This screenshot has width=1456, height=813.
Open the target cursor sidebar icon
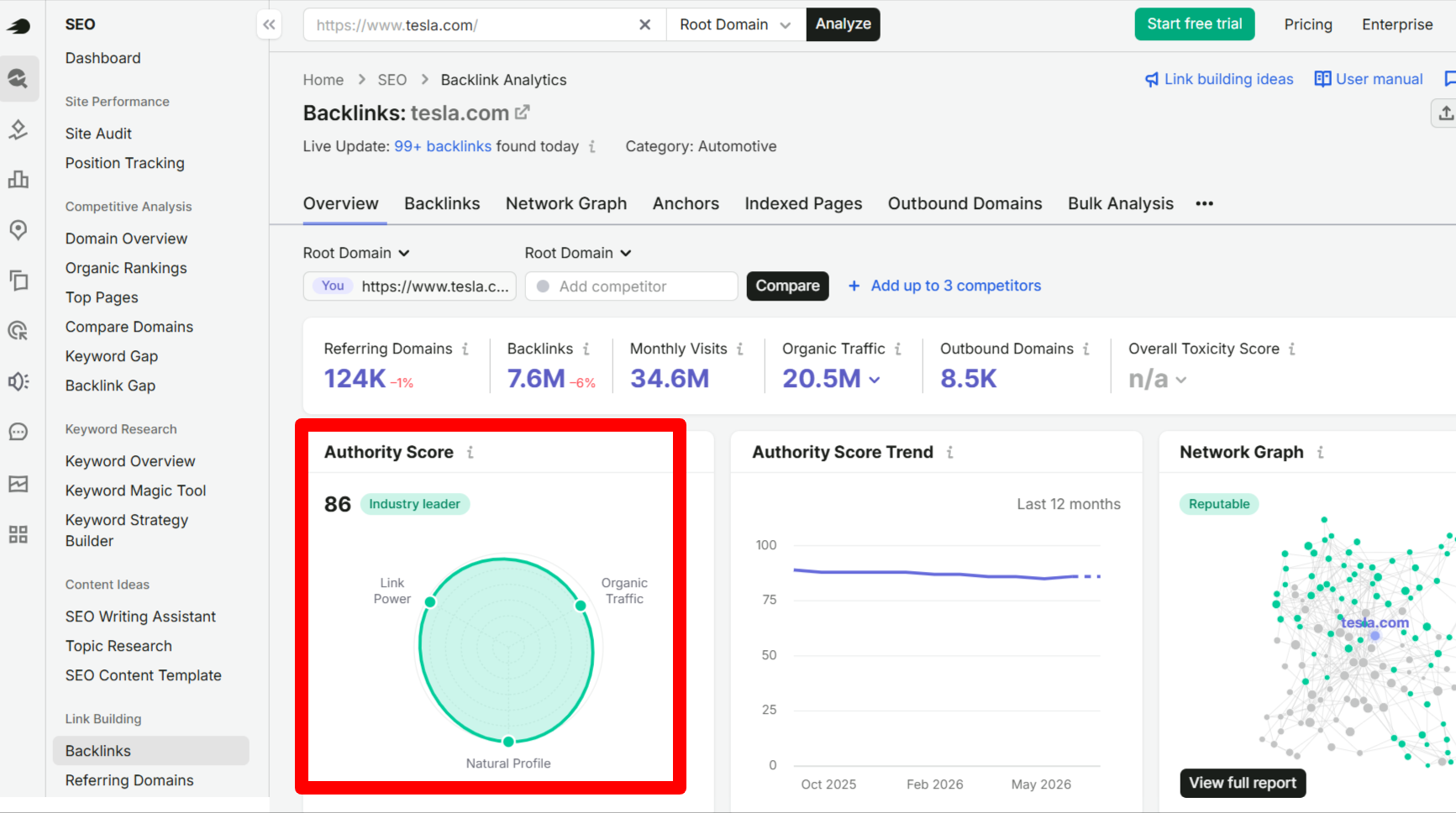click(x=18, y=330)
